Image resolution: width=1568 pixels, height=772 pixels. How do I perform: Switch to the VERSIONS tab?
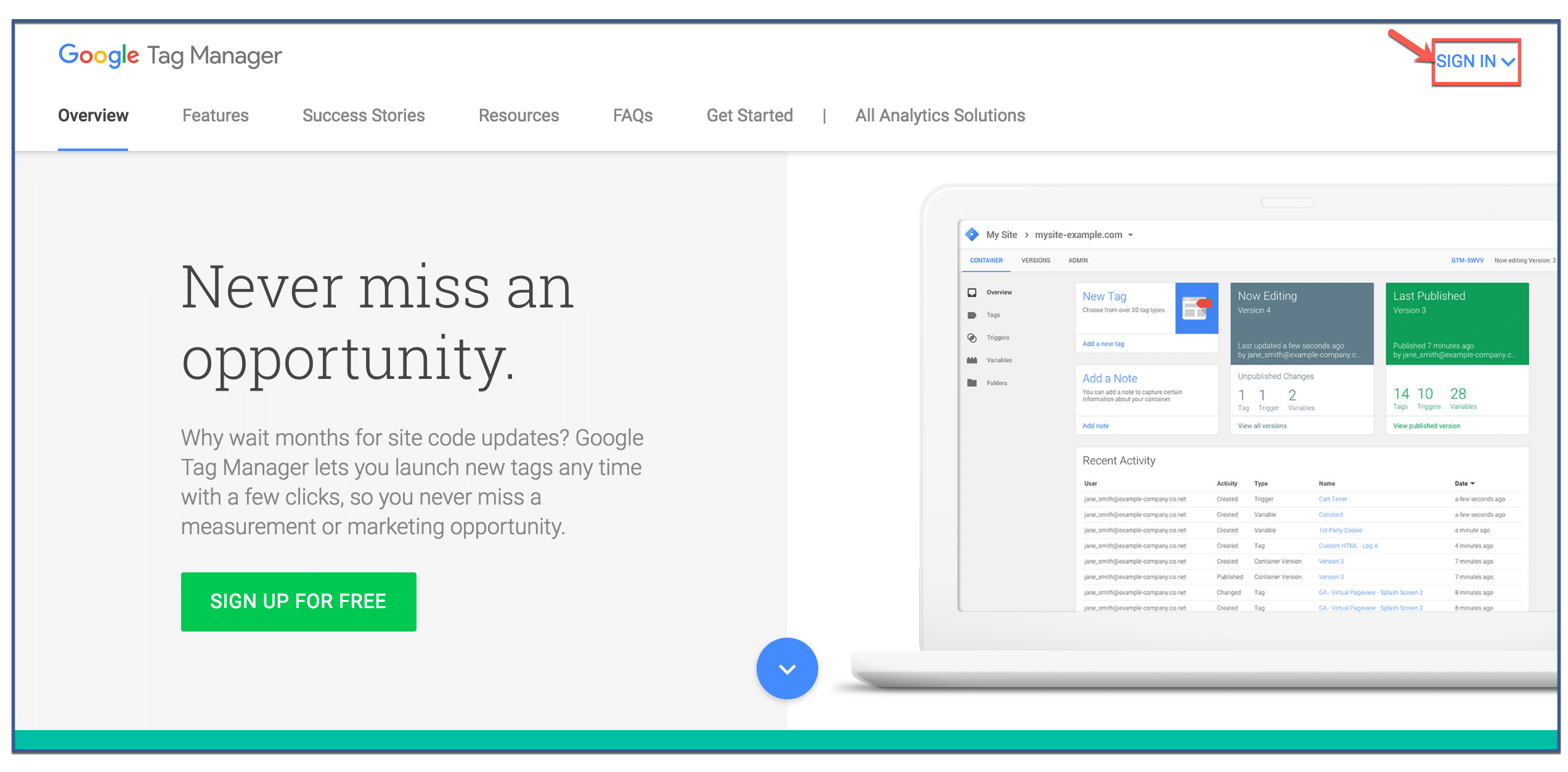(1036, 261)
